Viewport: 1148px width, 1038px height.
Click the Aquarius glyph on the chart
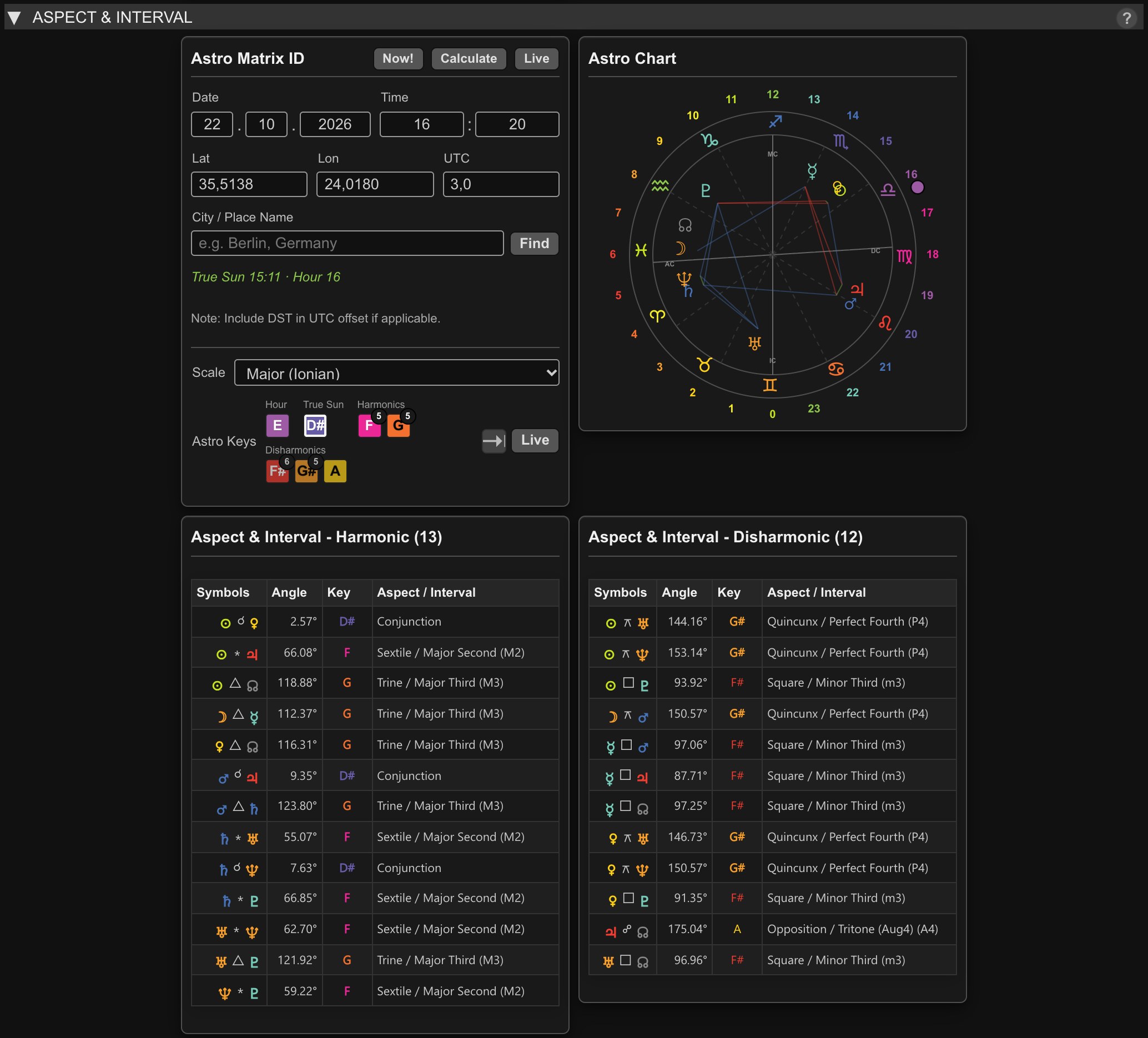[660, 185]
